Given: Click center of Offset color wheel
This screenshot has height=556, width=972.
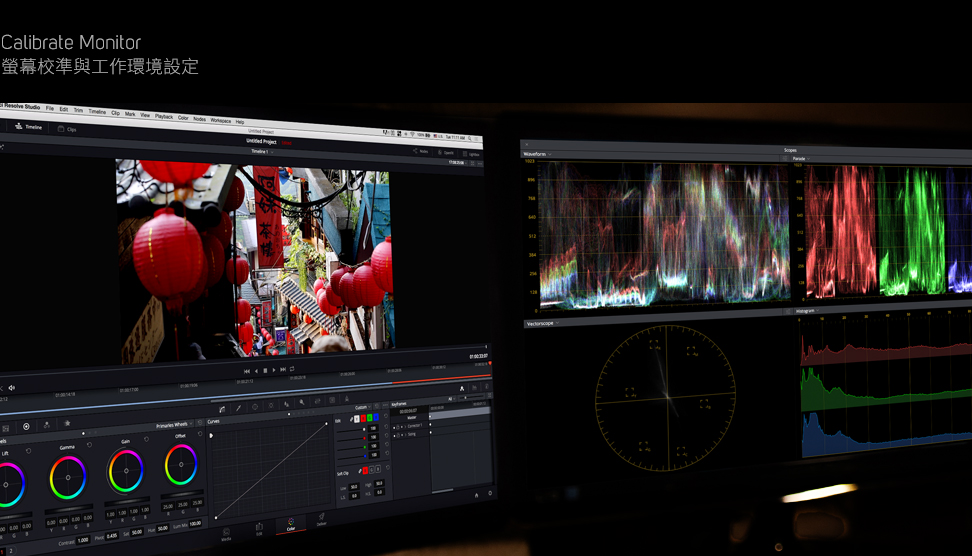Looking at the screenshot, I should point(181,464).
